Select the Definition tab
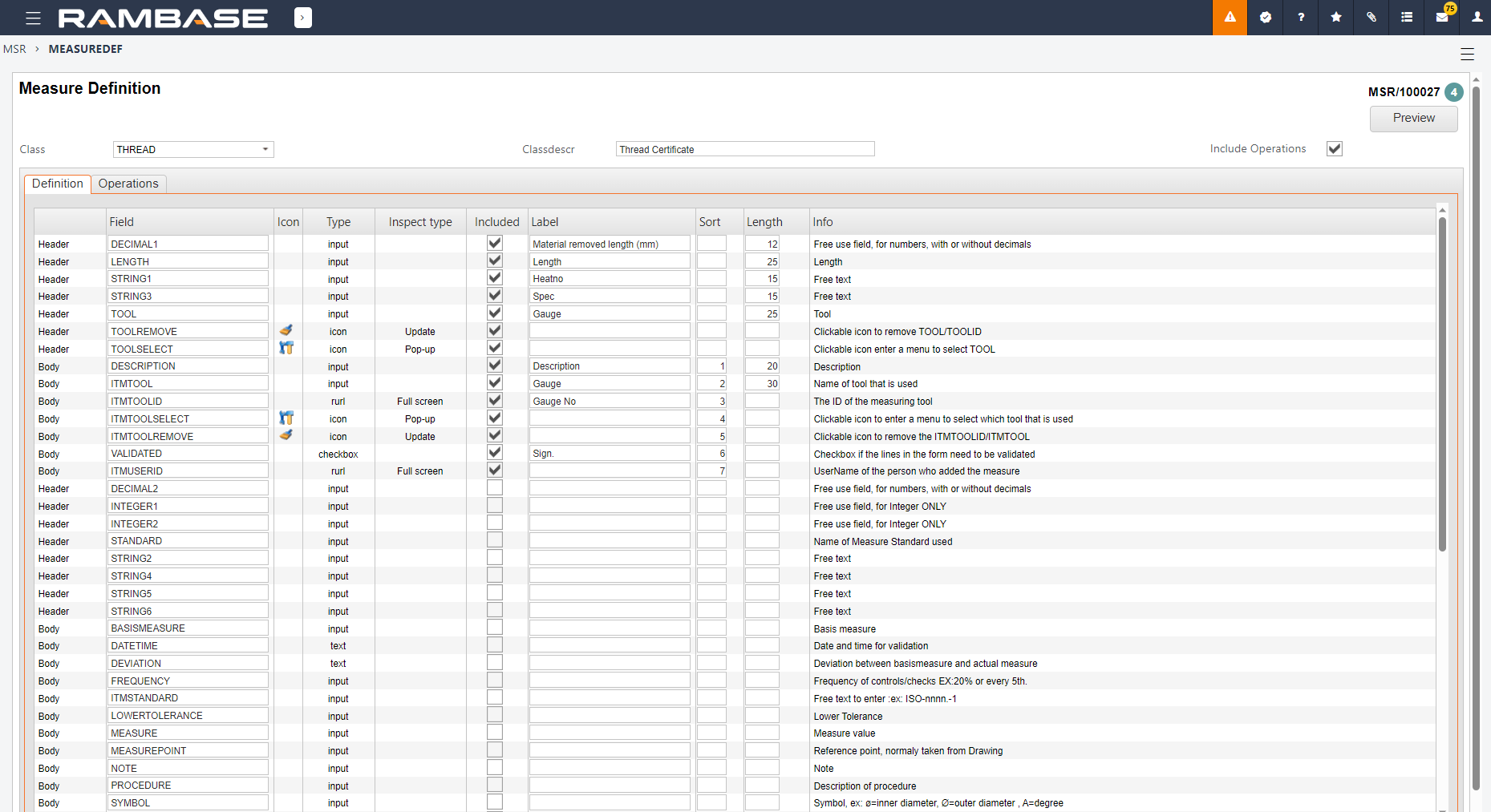The width and height of the screenshot is (1491, 812). coord(57,184)
